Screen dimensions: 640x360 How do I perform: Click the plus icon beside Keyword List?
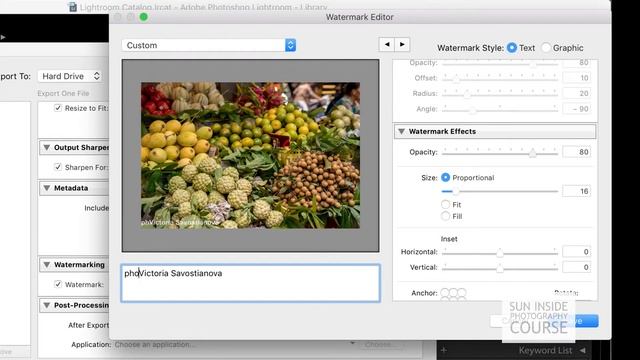click(x=444, y=350)
